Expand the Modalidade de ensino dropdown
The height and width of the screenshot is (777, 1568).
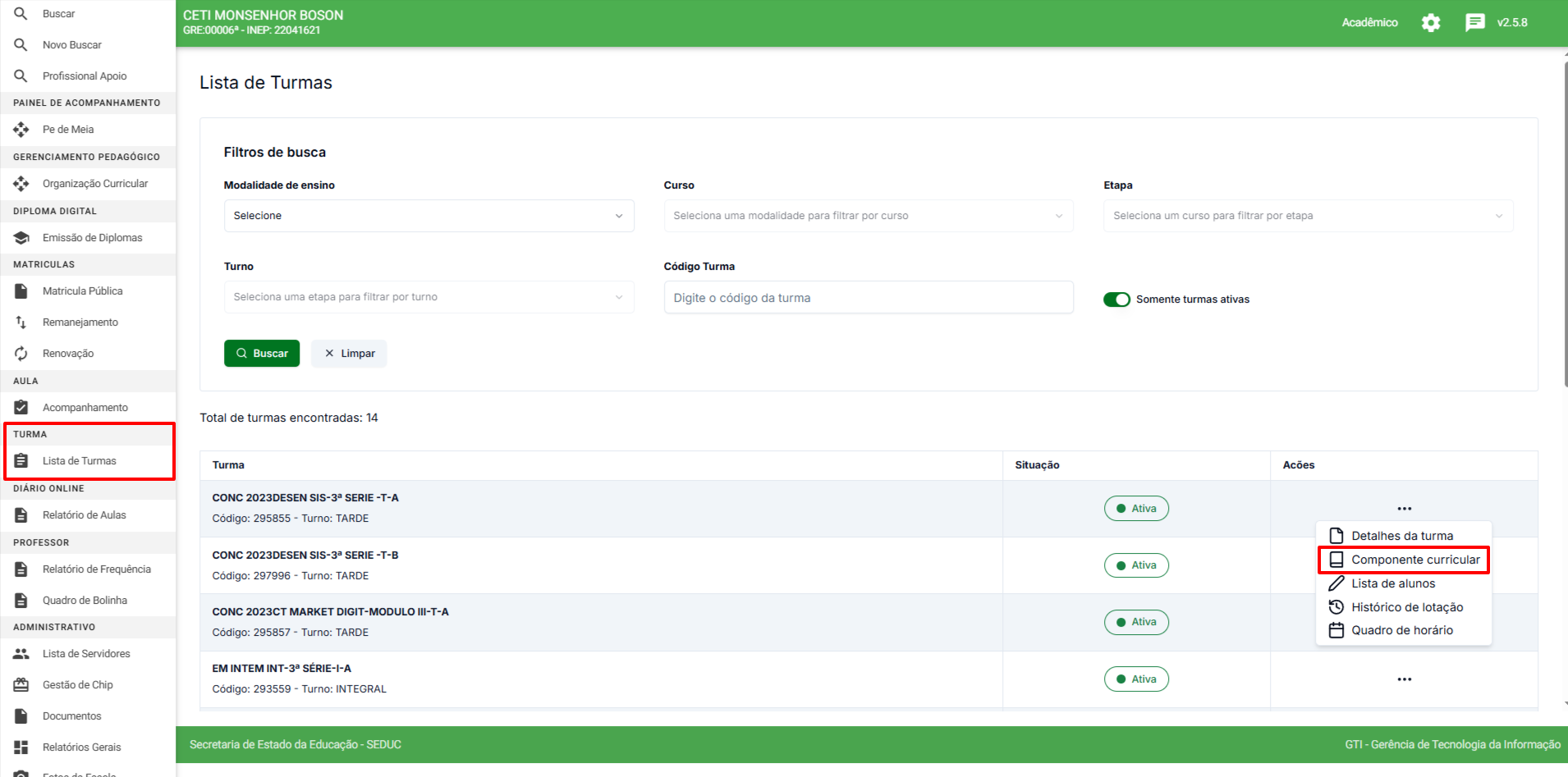click(429, 216)
